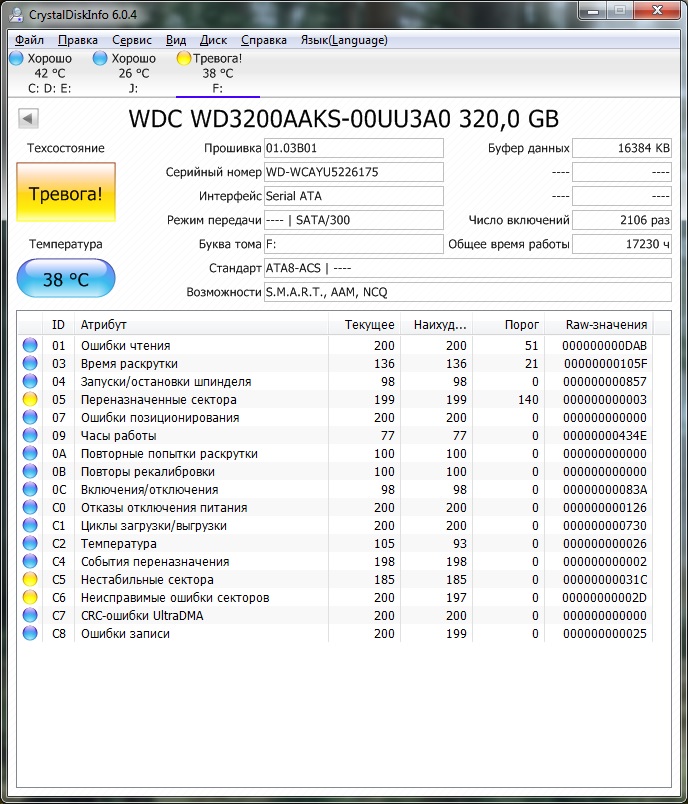Click yellow status icon for Переназначенные сектора
Image resolution: width=688 pixels, height=804 pixels.
coord(30,399)
